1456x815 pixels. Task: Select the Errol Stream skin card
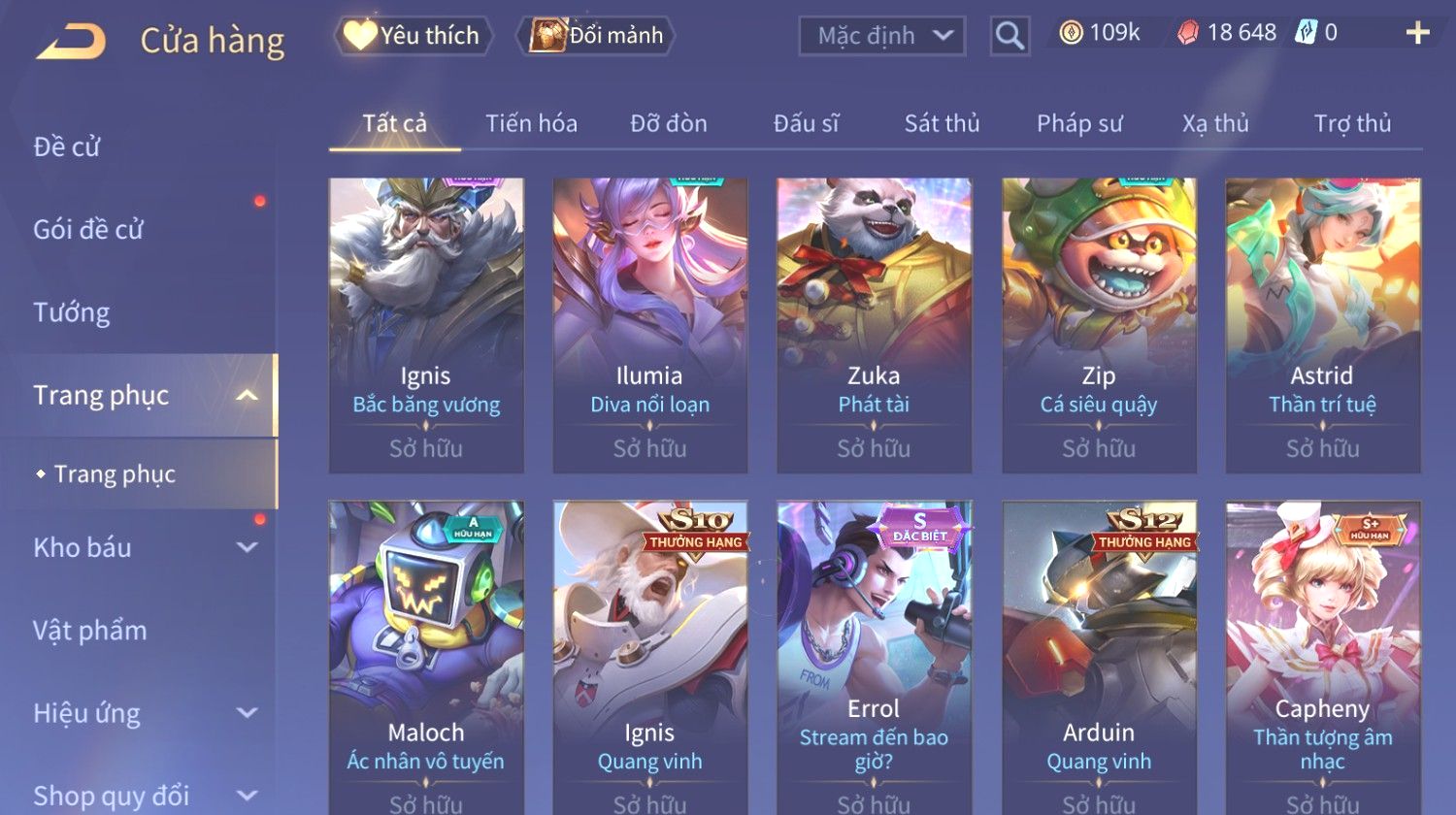click(x=874, y=657)
